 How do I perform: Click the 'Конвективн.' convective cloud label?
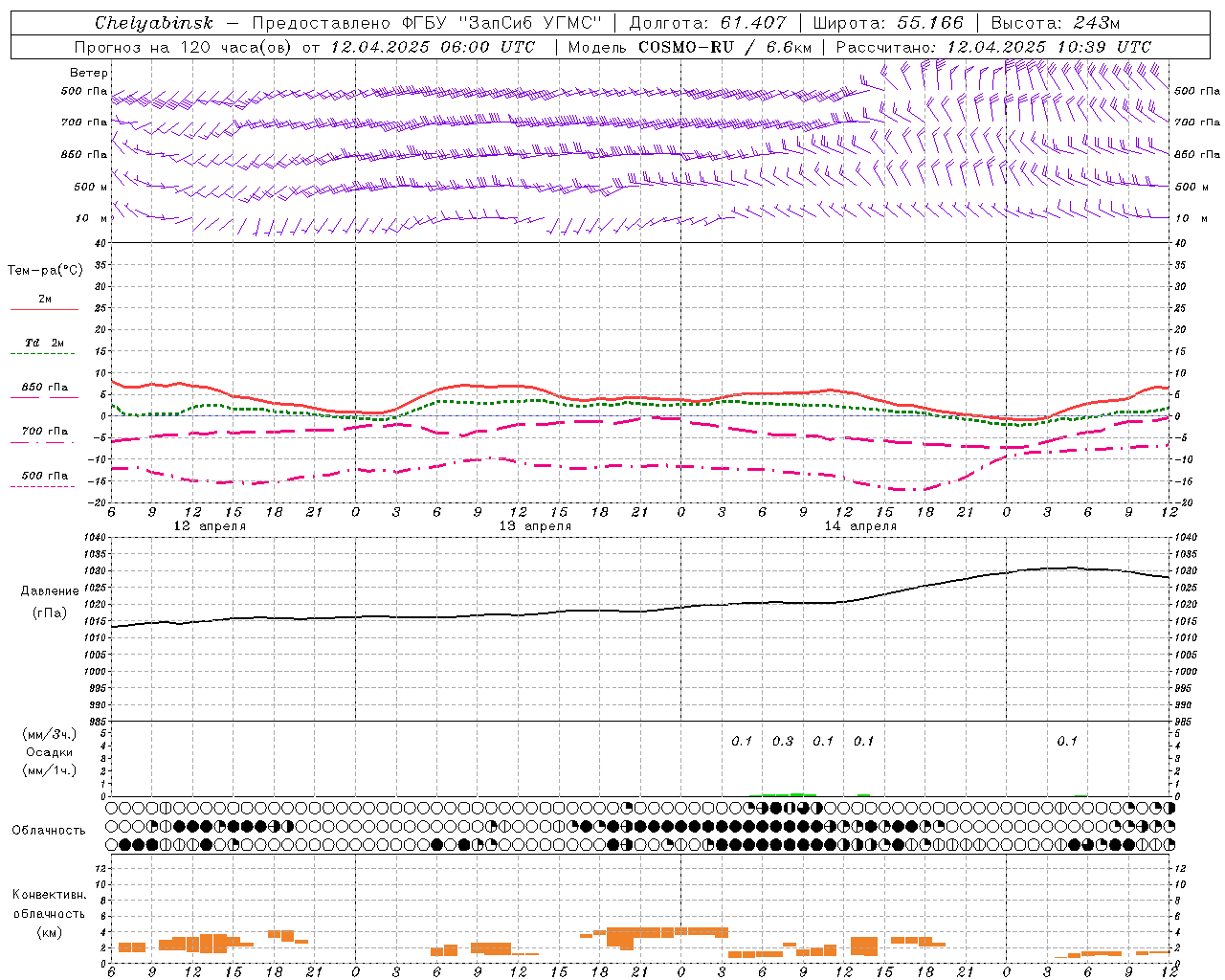coord(50,895)
